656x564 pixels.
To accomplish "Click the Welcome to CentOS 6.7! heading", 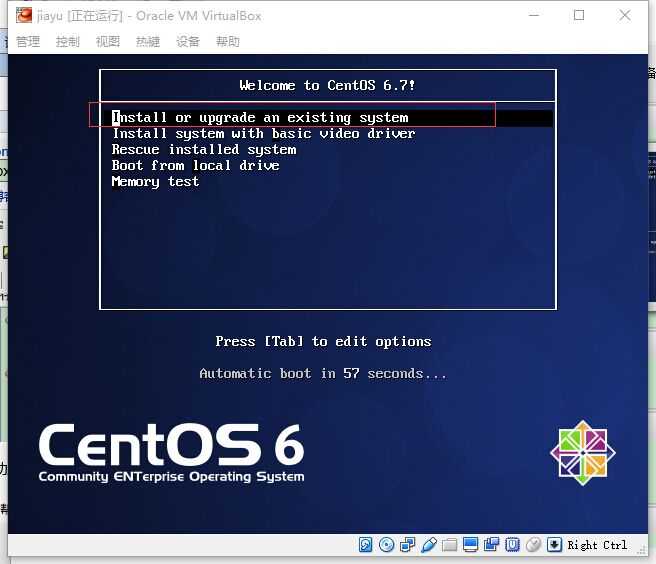I will [x=328, y=85].
